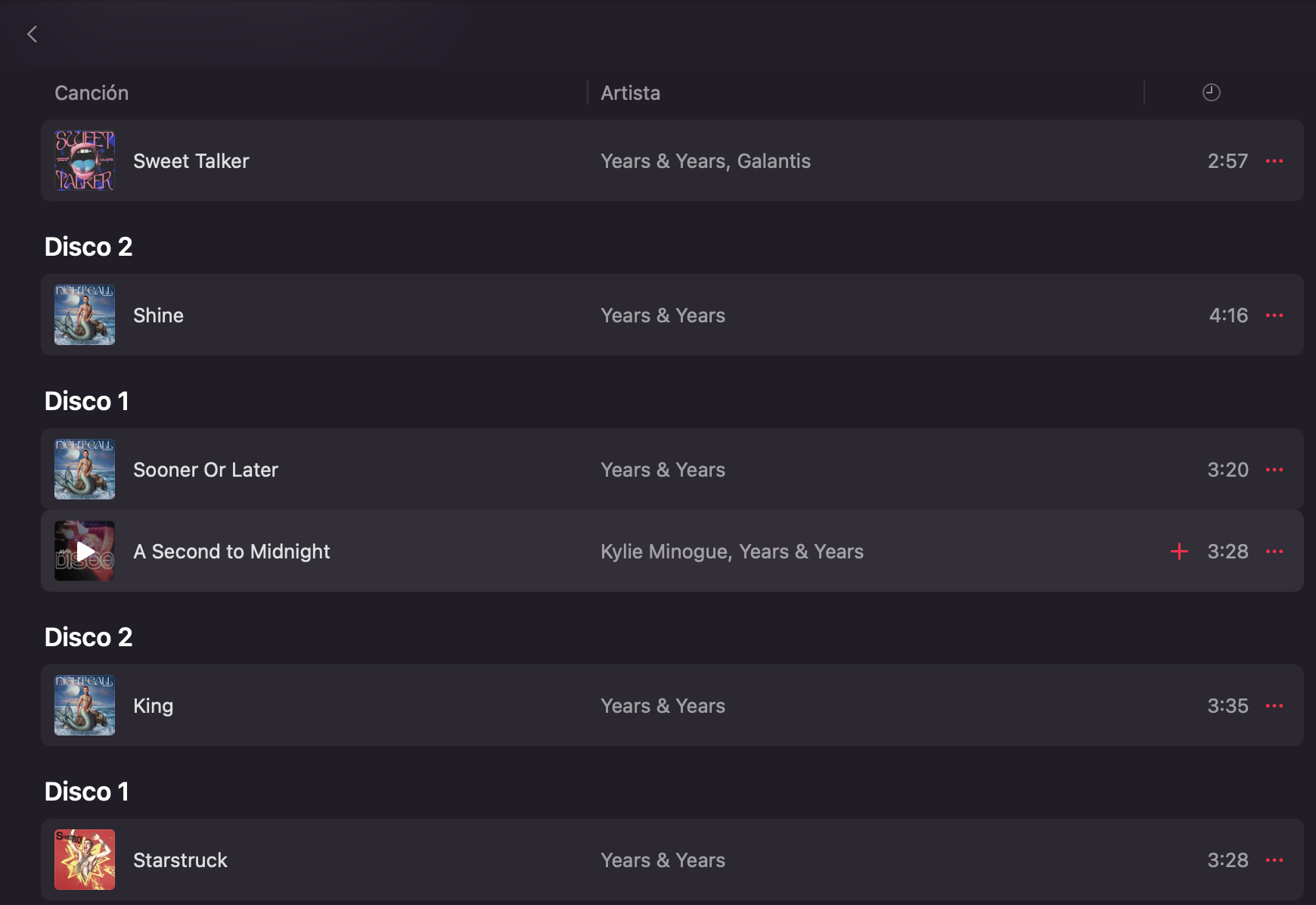Image resolution: width=1316 pixels, height=905 pixels.
Task: Select the Shine song row
Action: (x=378, y=316)
